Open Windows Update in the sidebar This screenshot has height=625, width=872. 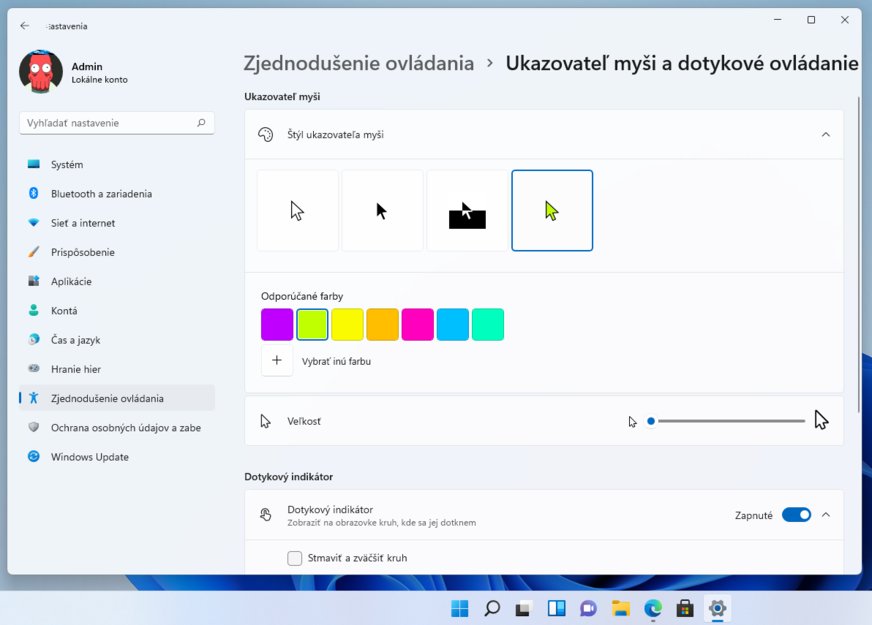tap(91, 457)
